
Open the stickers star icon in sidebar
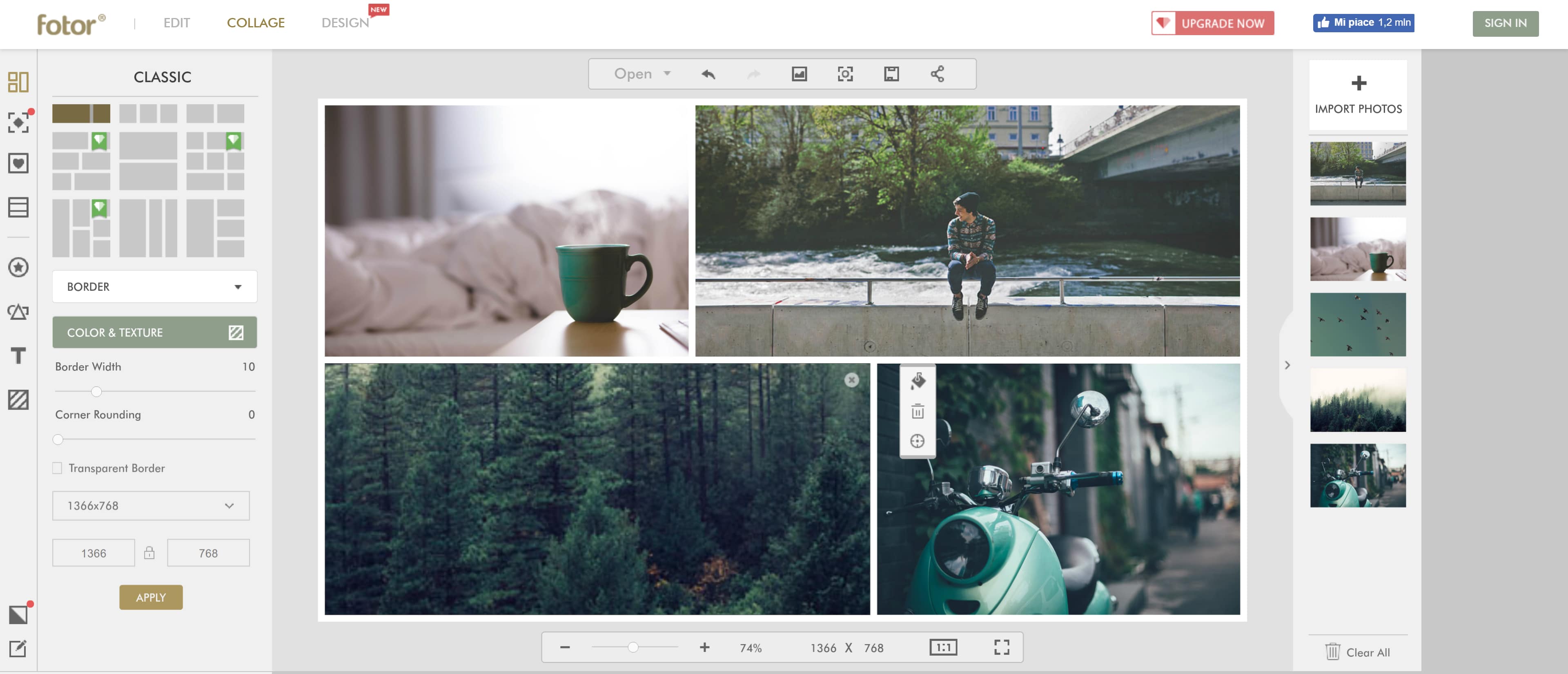tap(18, 267)
